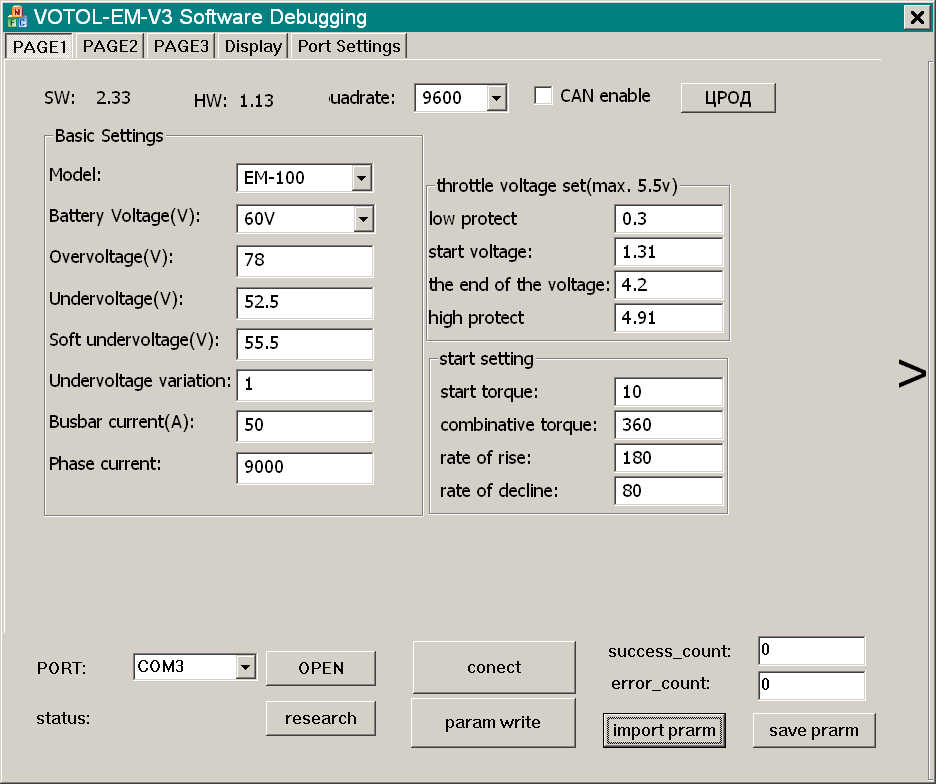Image resolution: width=936 pixels, height=784 pixels.
Task: Click the right arrow to go to next page
Action: point(911,374)
